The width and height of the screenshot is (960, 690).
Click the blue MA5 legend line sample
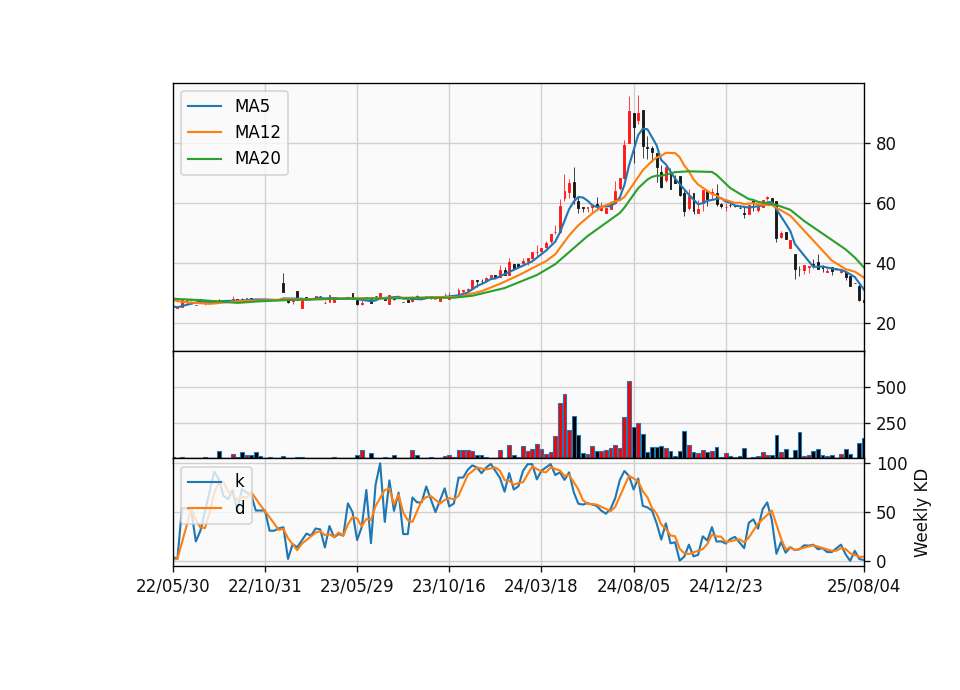204,107
